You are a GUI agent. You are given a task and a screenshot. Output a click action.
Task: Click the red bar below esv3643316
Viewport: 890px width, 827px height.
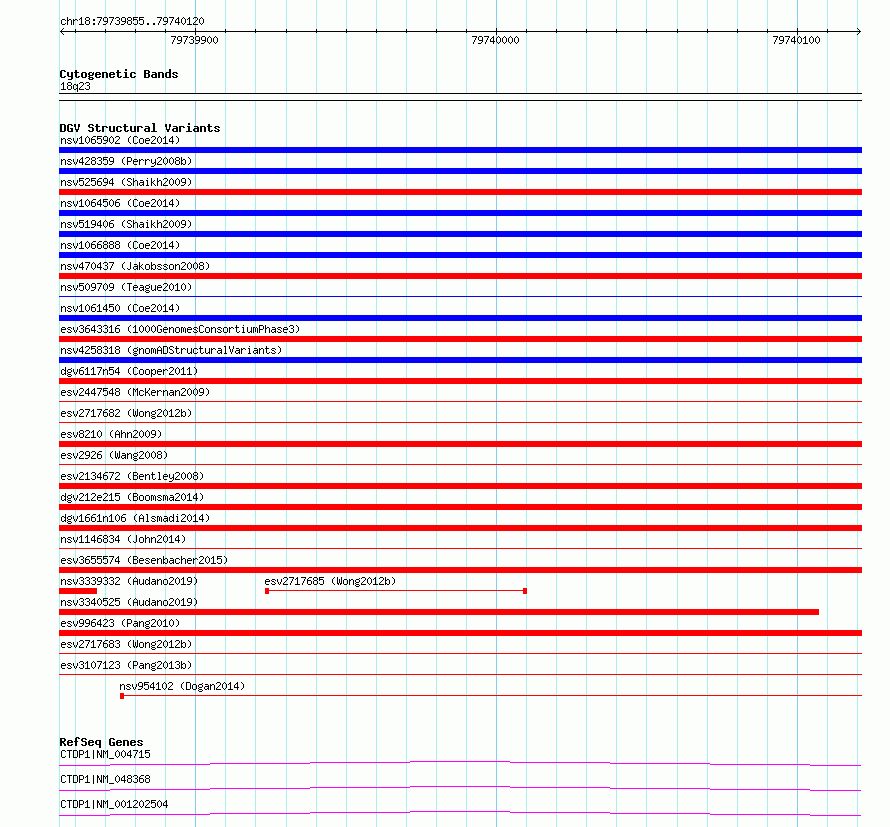(x=460, y=339)
